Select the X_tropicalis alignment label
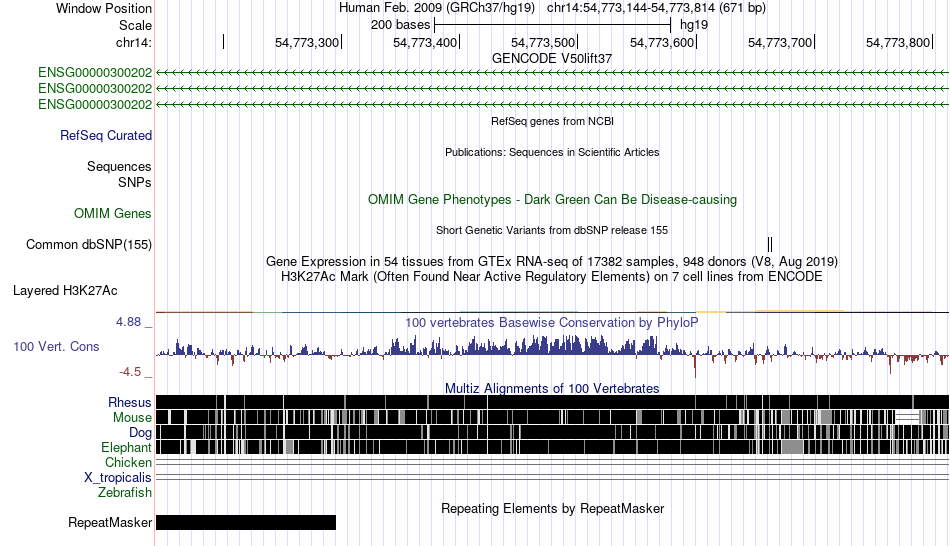 tap(118, 478)
